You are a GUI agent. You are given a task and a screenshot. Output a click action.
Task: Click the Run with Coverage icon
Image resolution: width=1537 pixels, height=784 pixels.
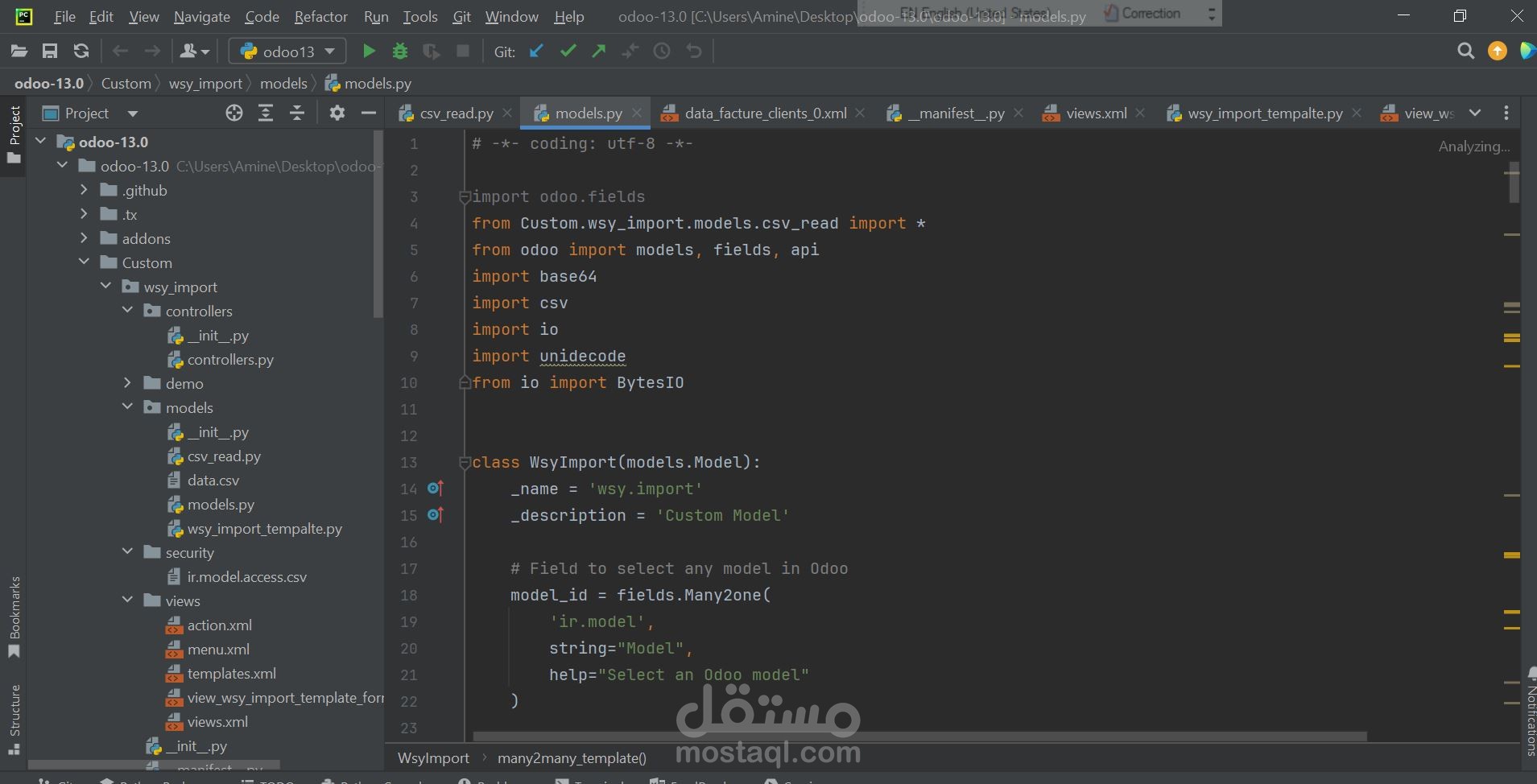[x=432, y=52]
